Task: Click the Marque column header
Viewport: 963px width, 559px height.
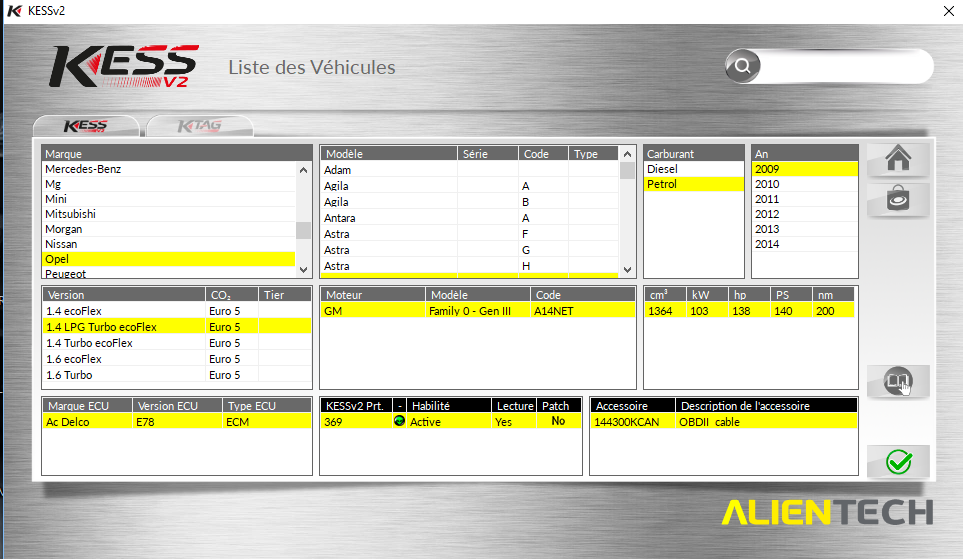Action: click(x=177, y=154)
